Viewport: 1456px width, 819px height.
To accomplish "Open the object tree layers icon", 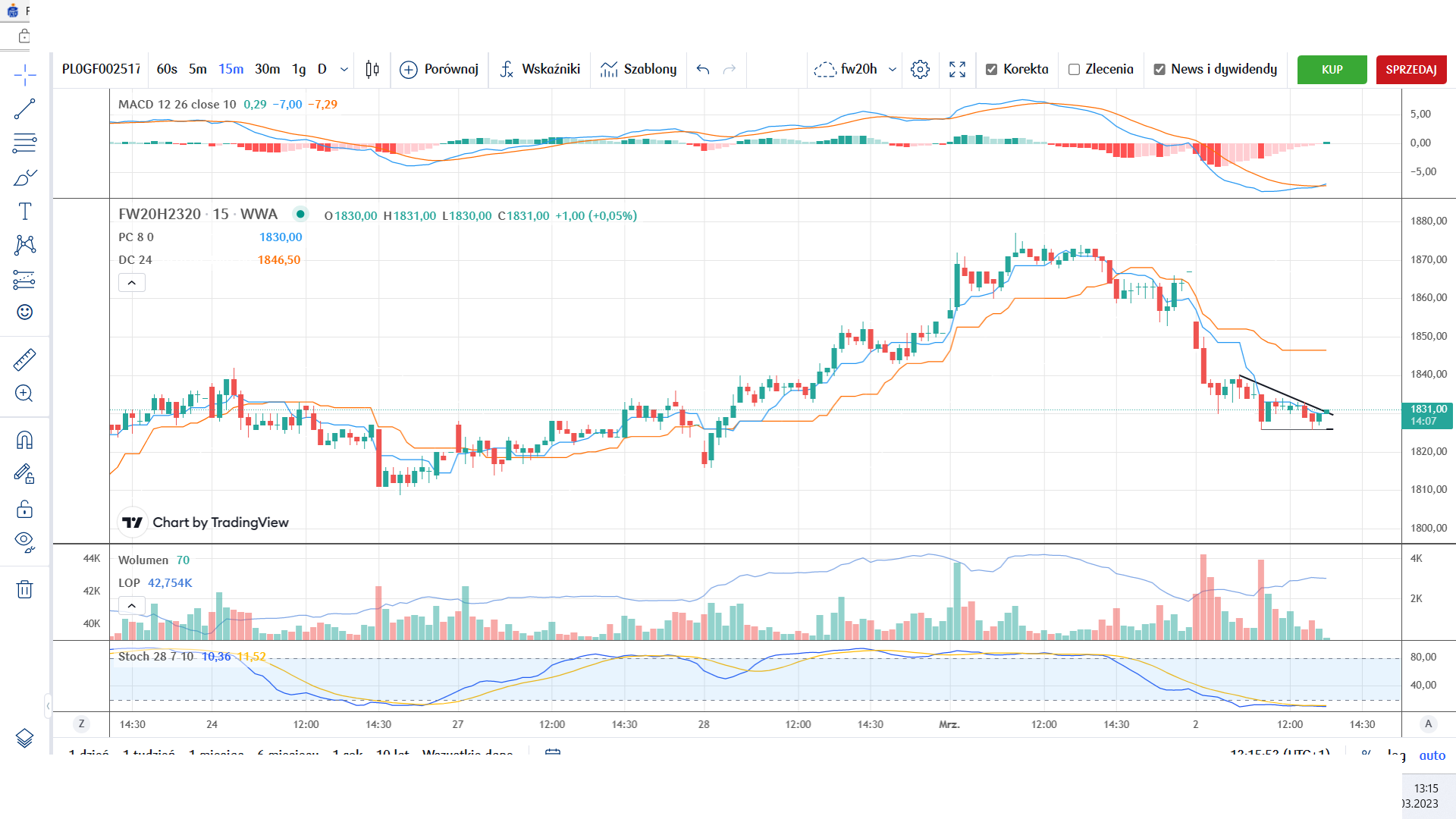I will (x=24, y=738).
